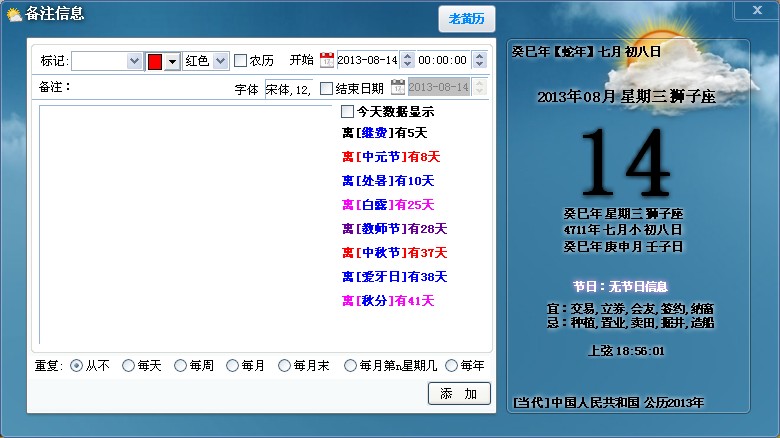
Task: Toggle the 今天数据显示 checkbox
Action: [x=348, y=112]
